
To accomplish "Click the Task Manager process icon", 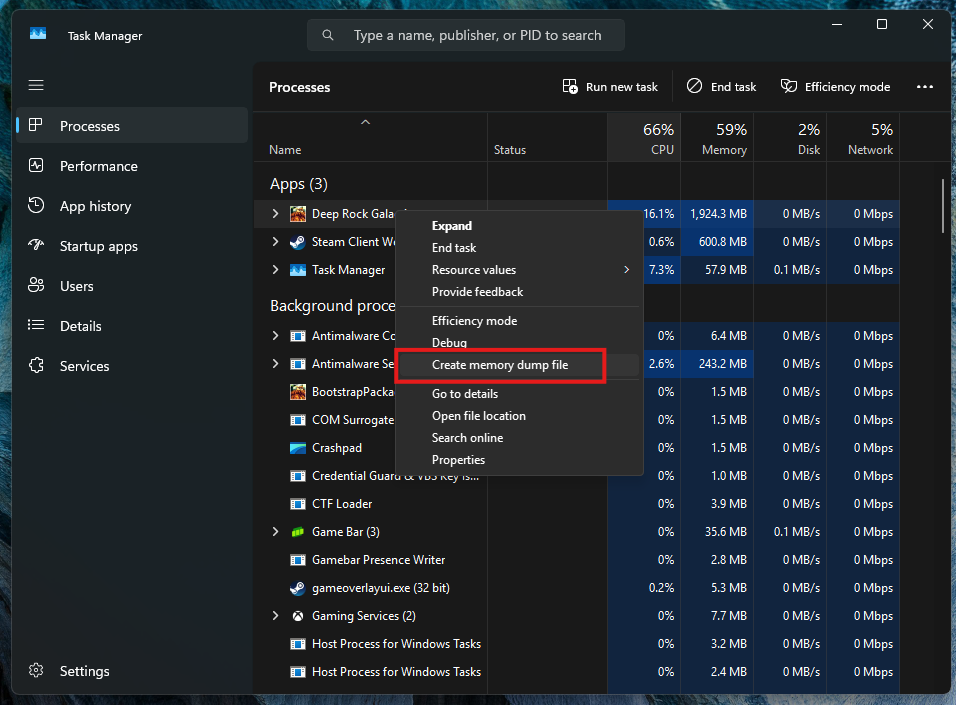I will point(298,270).
